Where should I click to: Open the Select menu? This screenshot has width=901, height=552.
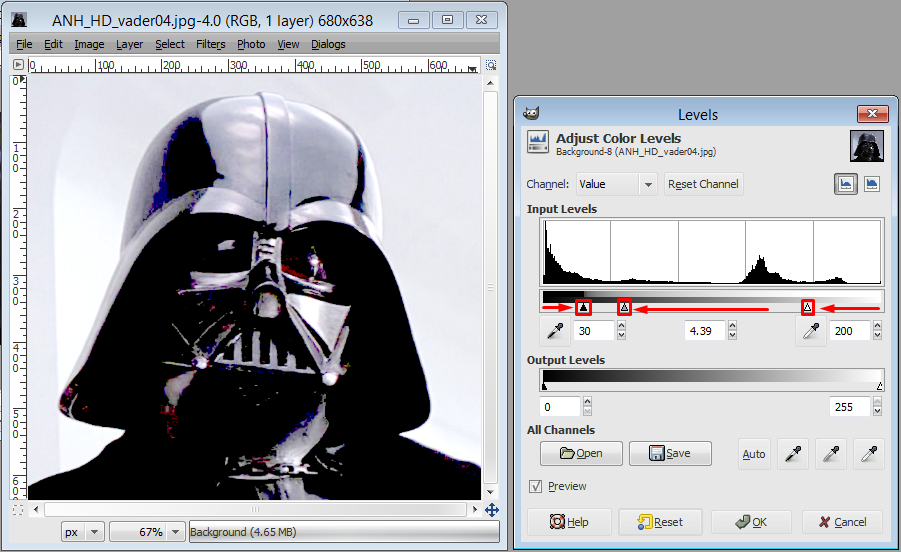pos(170,44)
